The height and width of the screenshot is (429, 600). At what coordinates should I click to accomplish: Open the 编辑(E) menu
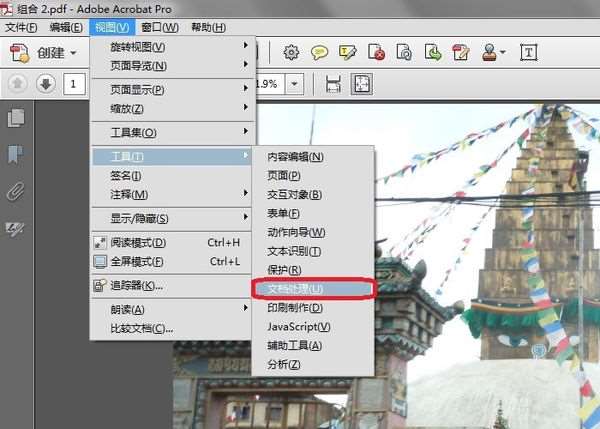click(x=66, y=28)
